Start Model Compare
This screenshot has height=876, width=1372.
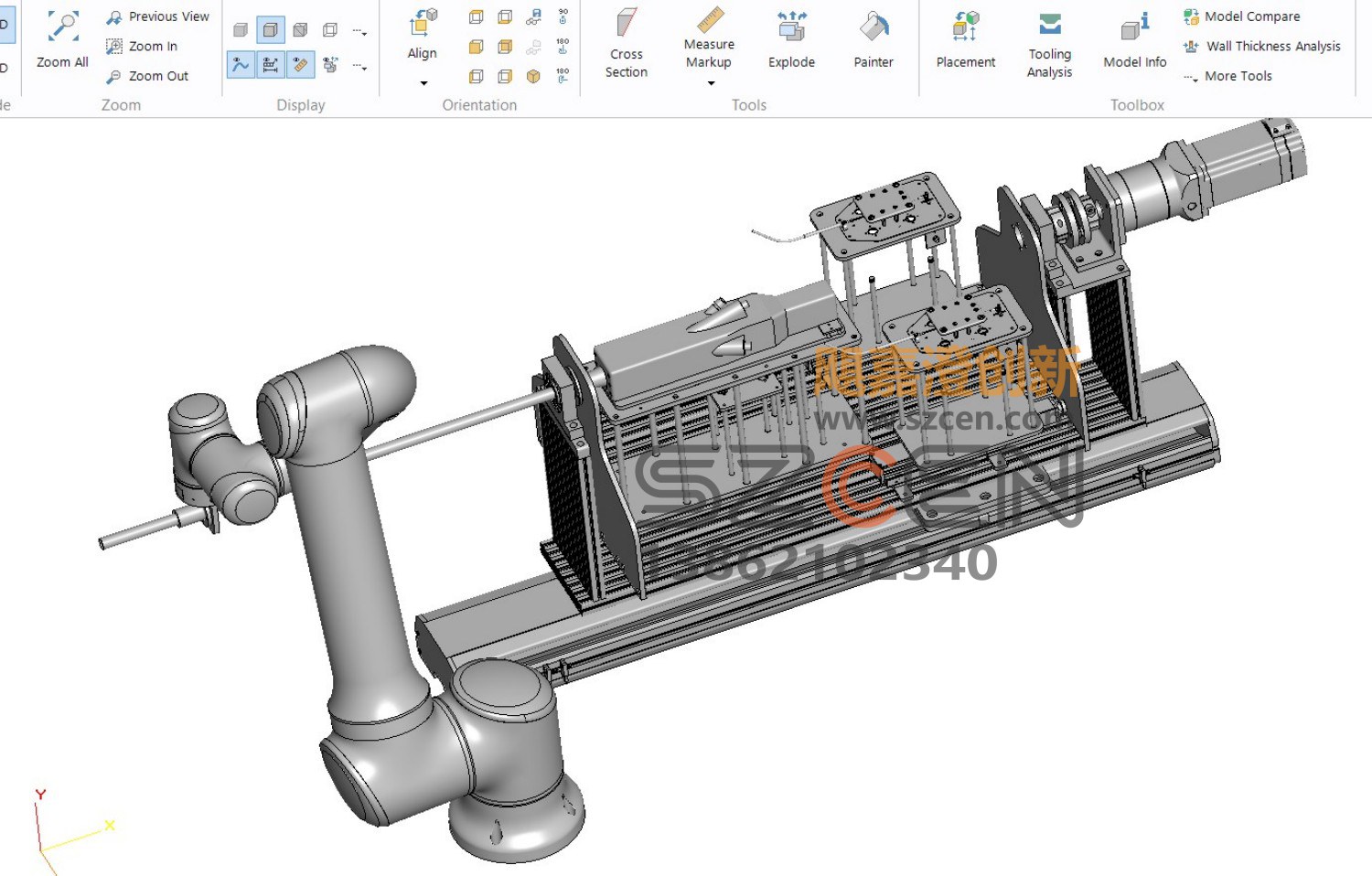tap(1241, 16)
